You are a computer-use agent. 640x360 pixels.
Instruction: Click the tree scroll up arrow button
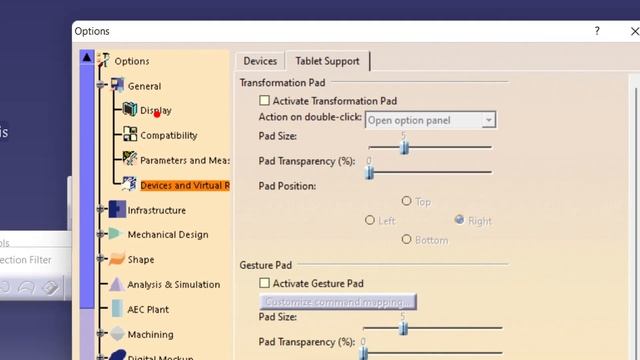[87, 57]
